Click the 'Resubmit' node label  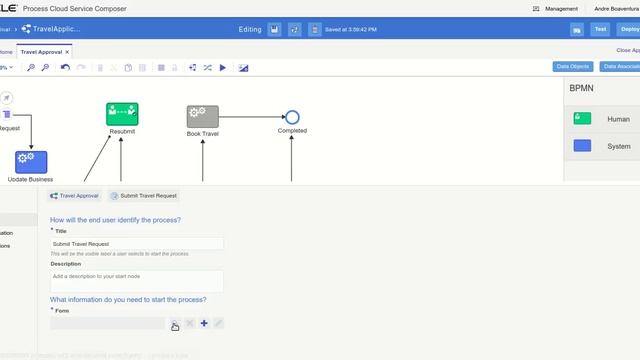(x=122, y=131)
